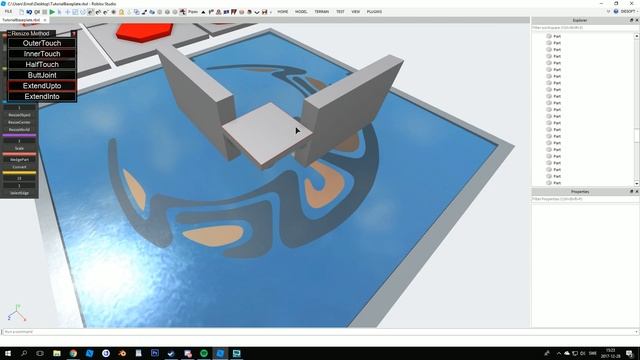Open the TEST ribbon tab
640x360 pixels.
[340, 12]
